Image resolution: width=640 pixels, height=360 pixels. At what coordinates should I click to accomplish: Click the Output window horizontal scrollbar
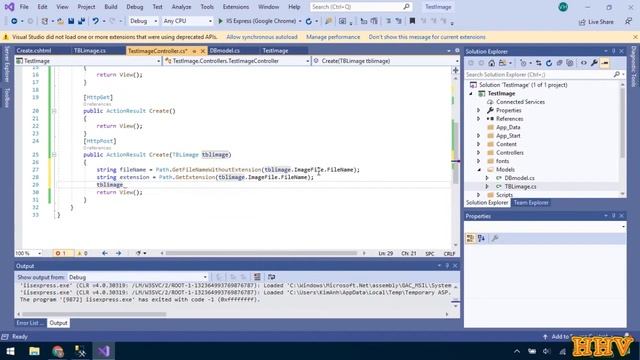94,314
